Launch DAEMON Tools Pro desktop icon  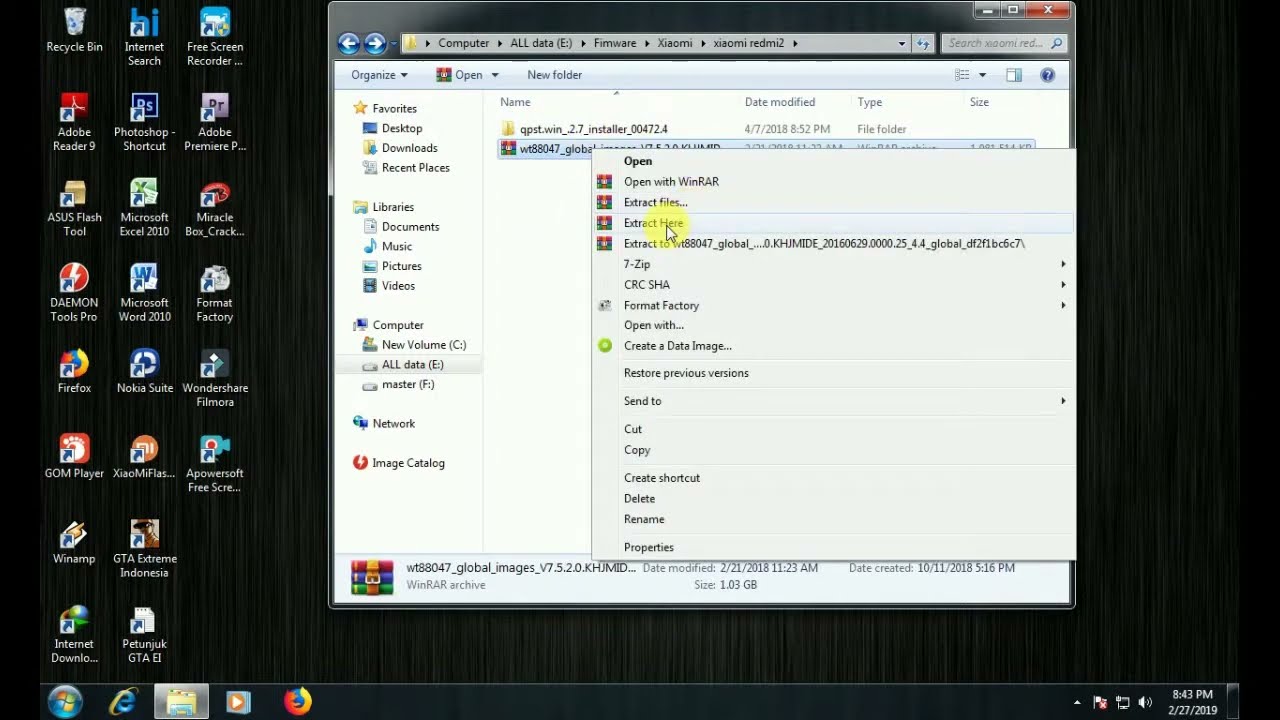tap(74, 293)
